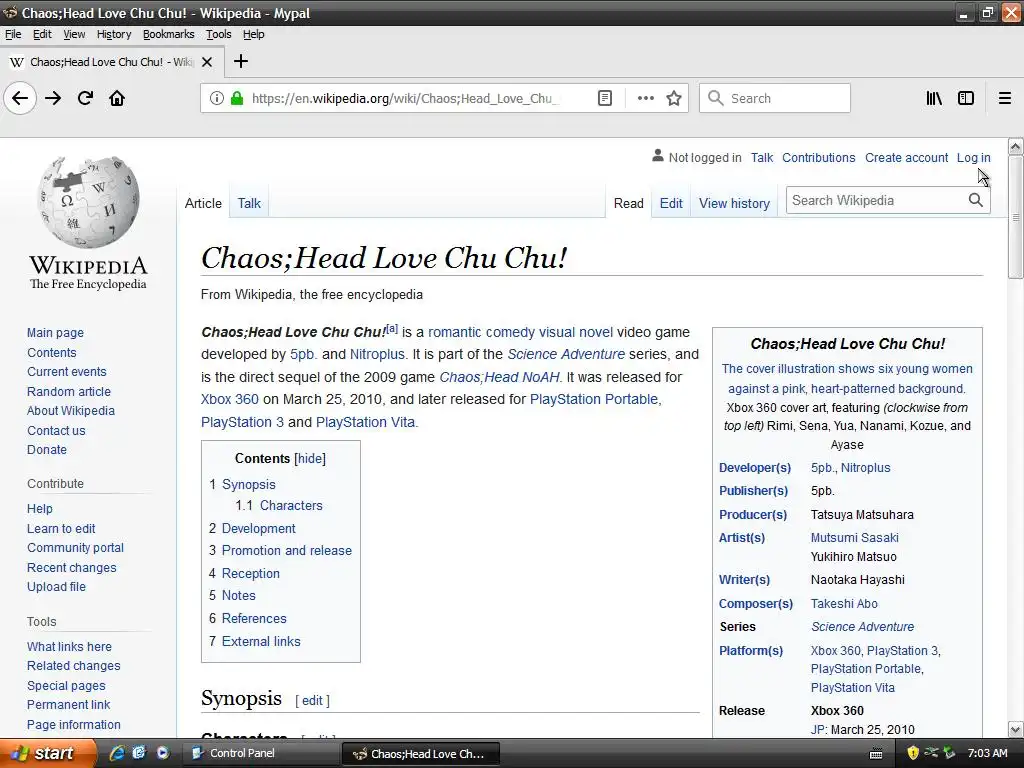Show site information icon in address bar
Viewport: 1024px width, 768px height.
point(216,99)
